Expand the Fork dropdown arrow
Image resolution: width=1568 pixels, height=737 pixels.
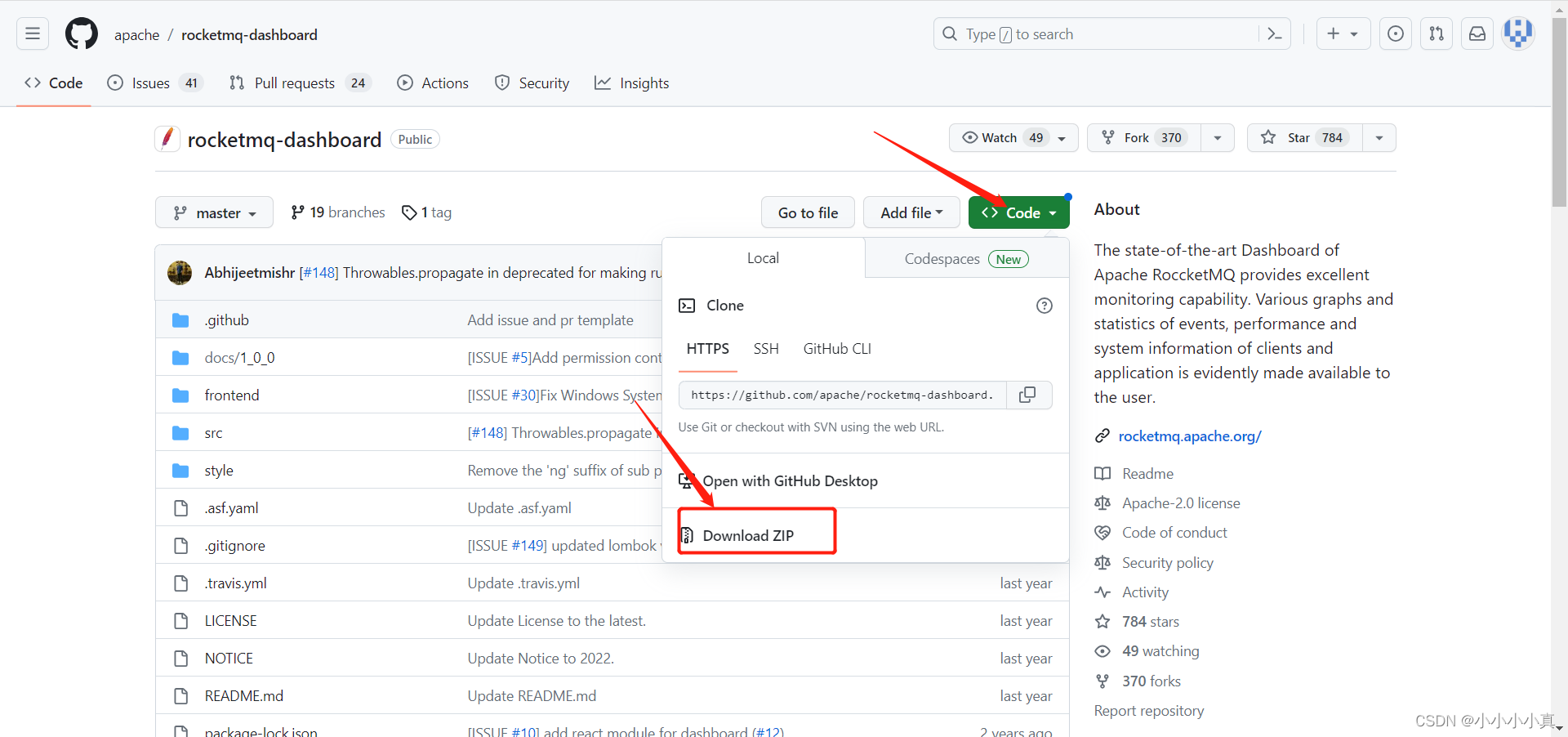coord(1218,137)
